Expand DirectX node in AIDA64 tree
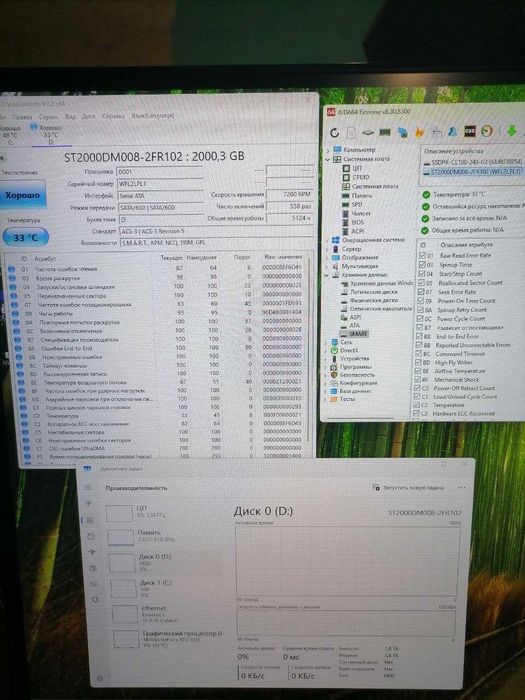This screenshot has height=700, width=525. [327, 350]
